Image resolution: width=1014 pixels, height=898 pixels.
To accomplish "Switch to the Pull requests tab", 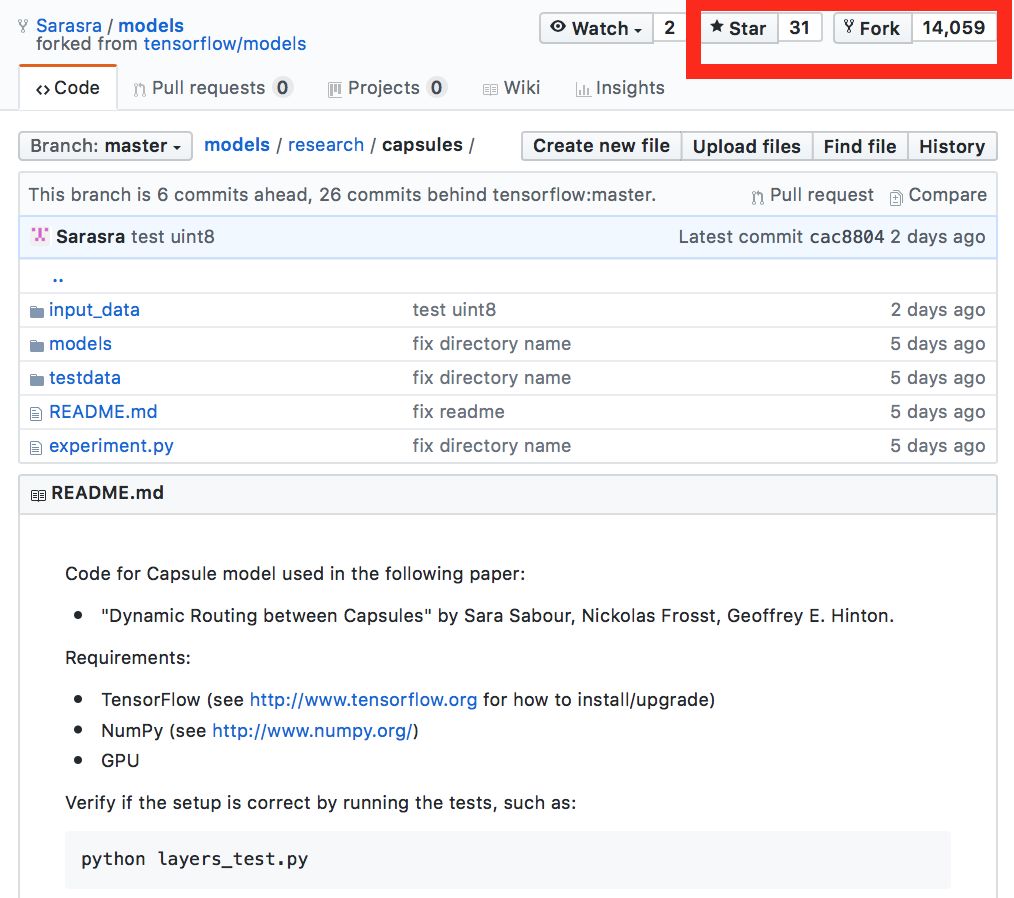I will tap(209, 88).
